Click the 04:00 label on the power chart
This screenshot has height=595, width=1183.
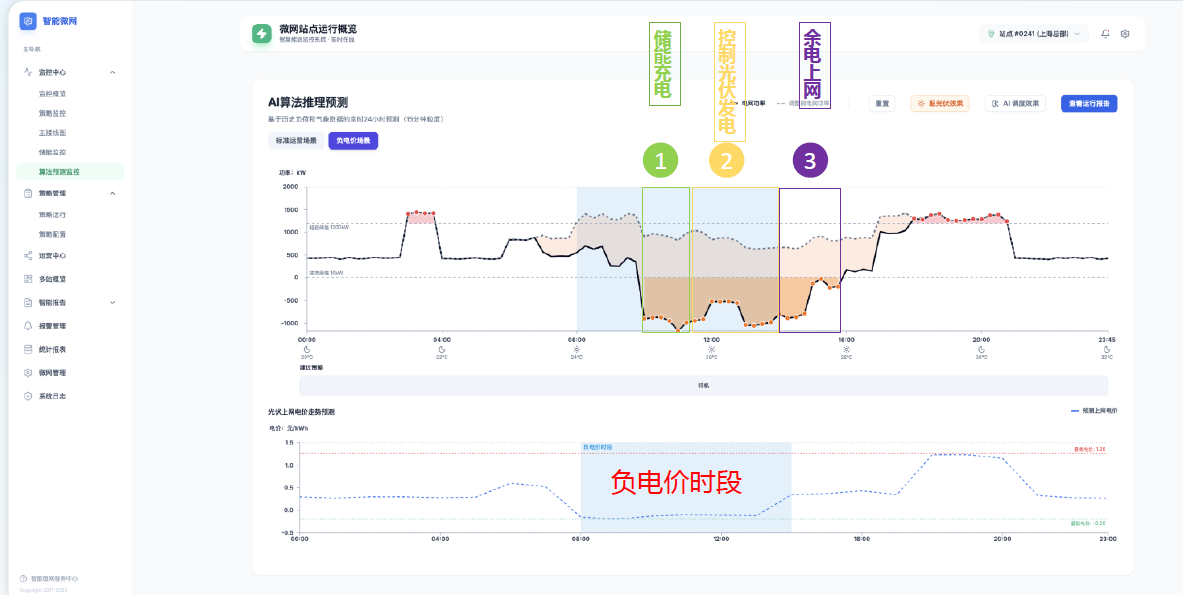[x=441, y=339]
